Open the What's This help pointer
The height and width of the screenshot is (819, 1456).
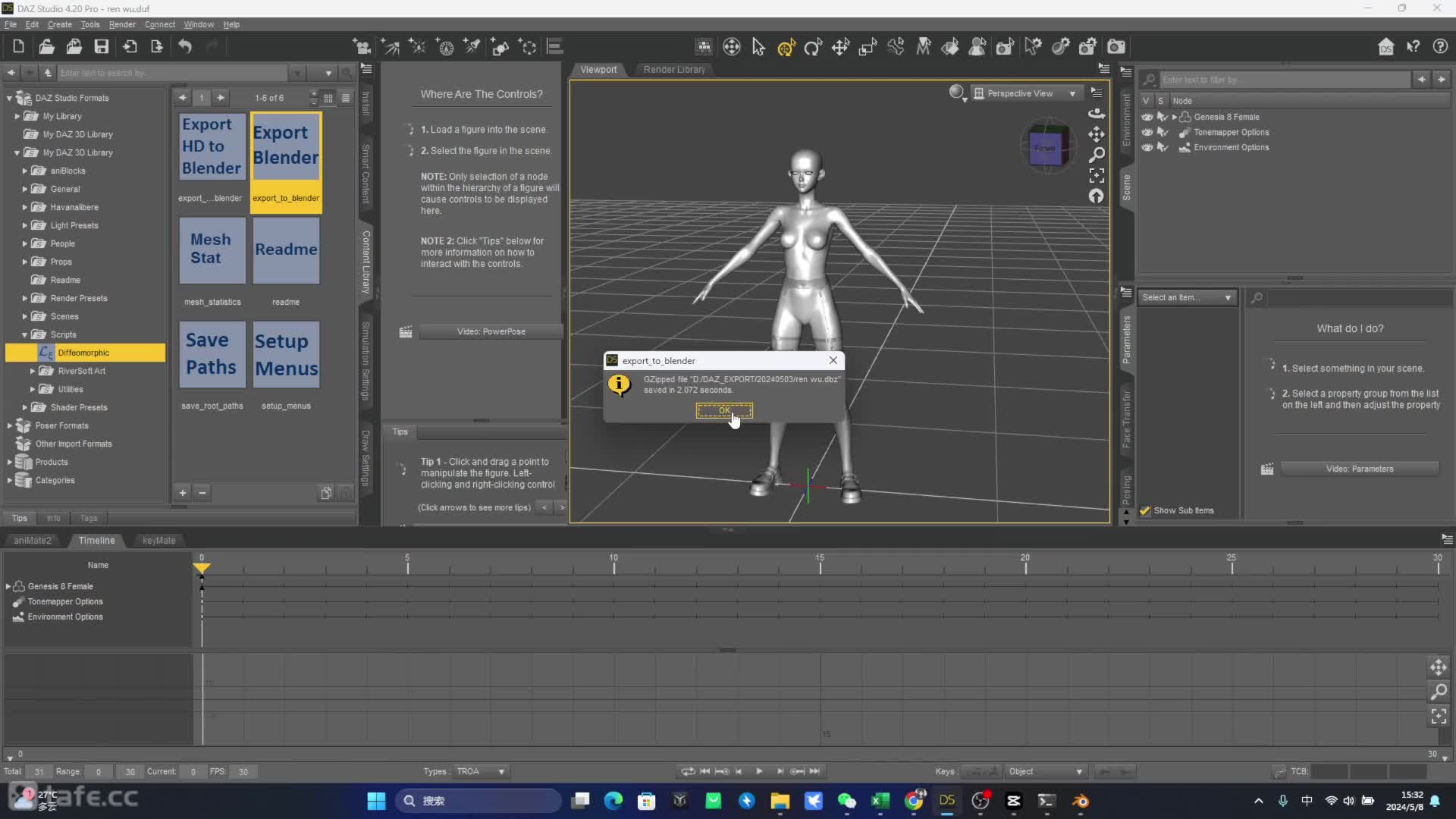coord(1414,47)
